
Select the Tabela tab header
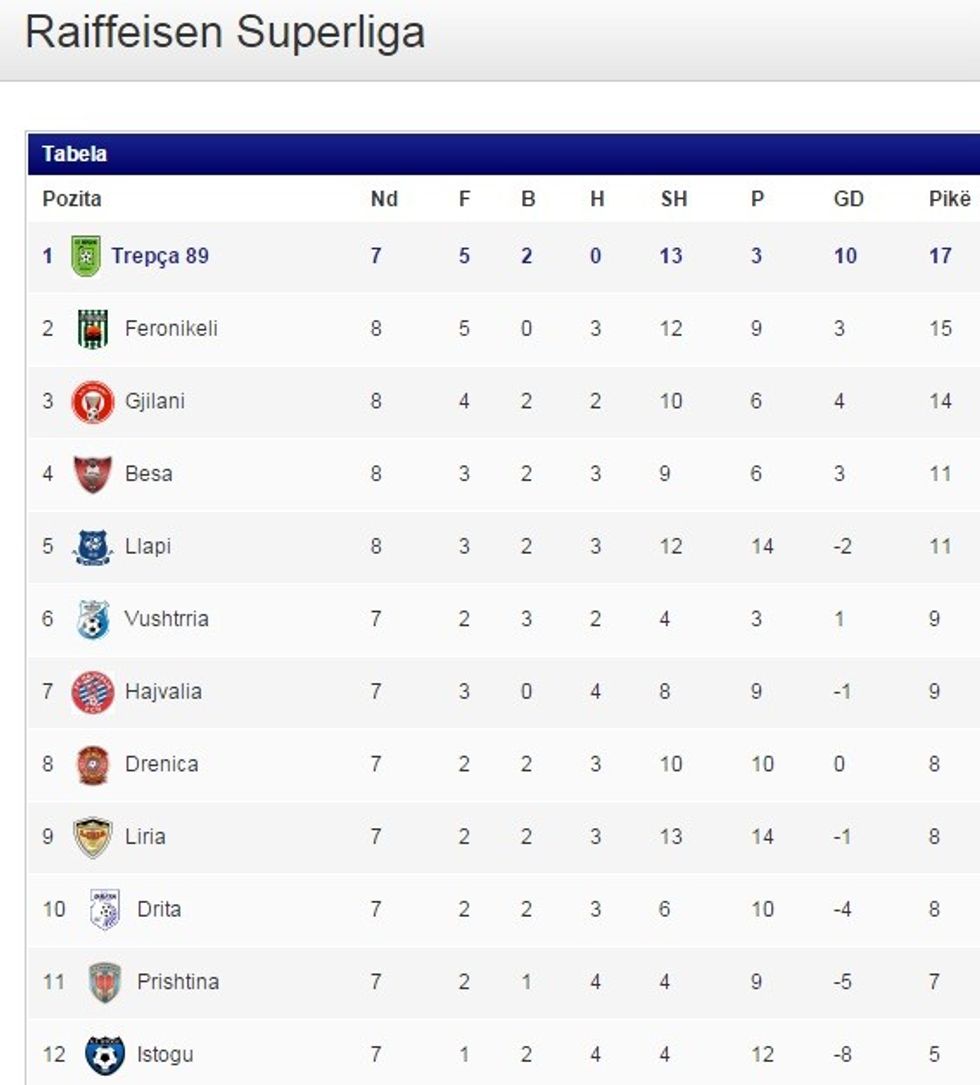pos(75,154)
